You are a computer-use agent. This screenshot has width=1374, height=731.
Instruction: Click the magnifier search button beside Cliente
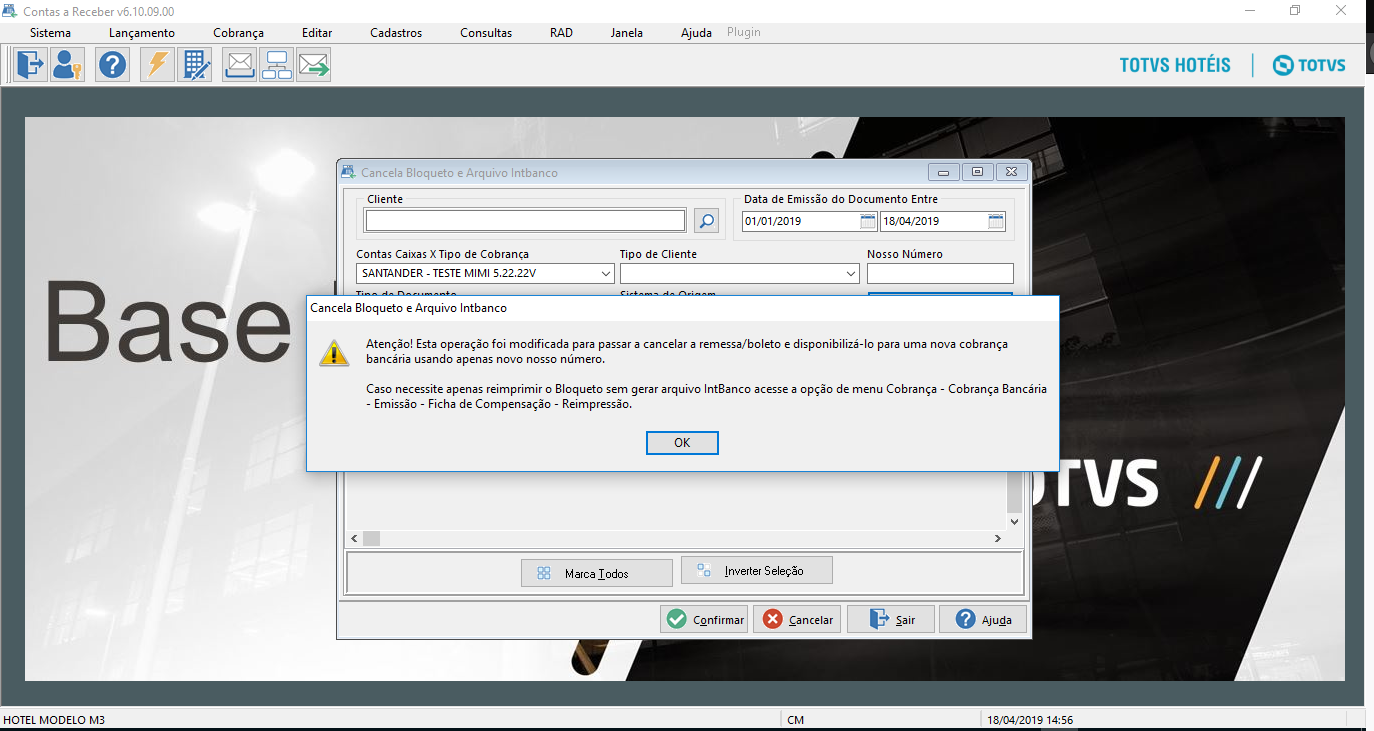click(x=706, y=221)
